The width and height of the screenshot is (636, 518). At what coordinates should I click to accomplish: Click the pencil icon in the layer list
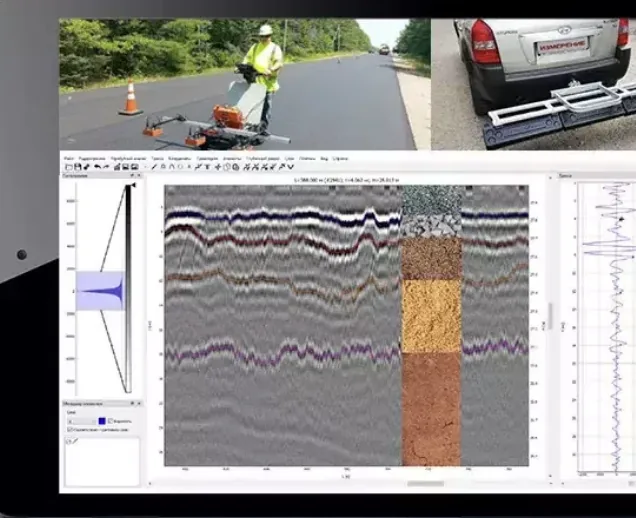coord(75,441)
